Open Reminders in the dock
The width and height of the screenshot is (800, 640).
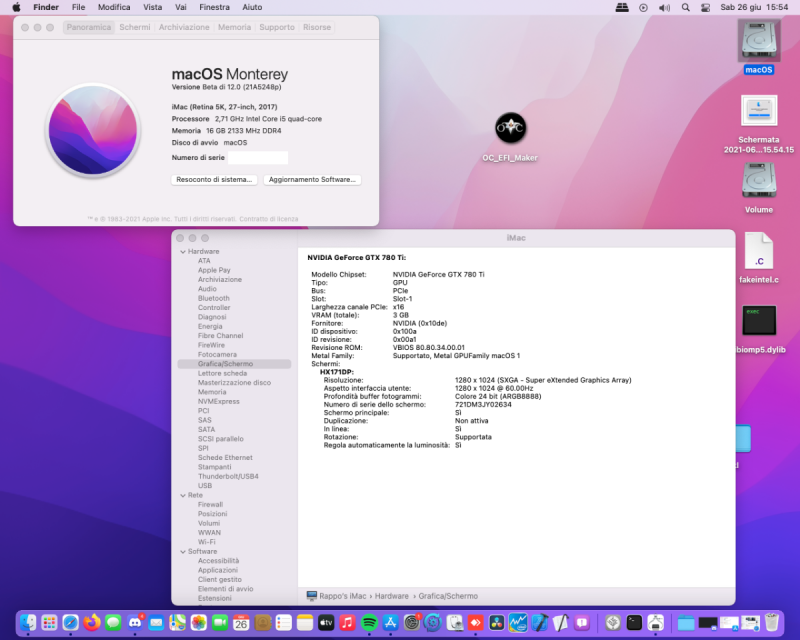[284, 623]
